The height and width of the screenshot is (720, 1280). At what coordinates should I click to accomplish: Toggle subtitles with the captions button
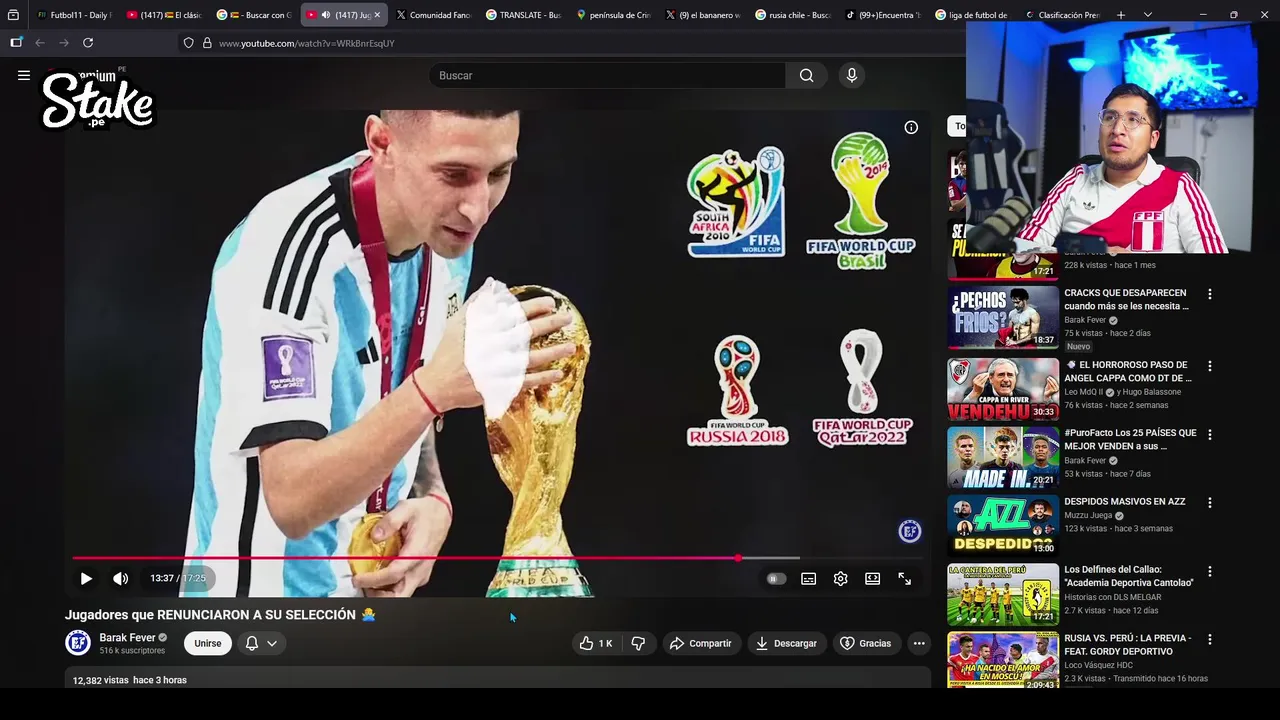point(808,578)
